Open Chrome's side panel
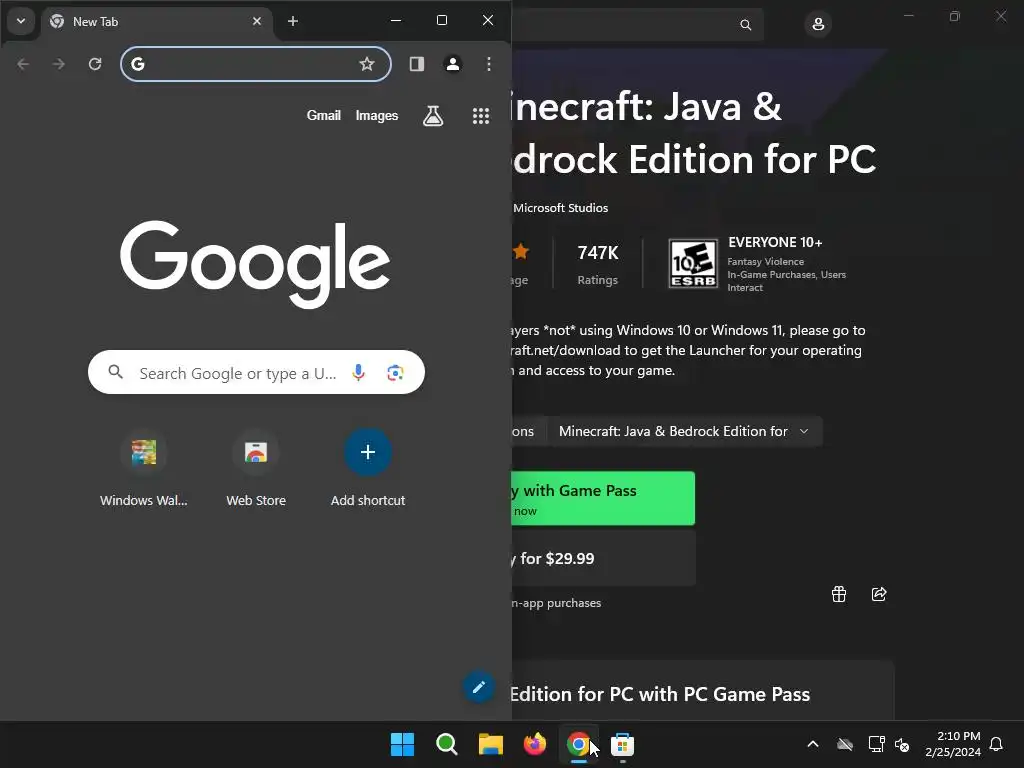 pyautogui.click(x=417, y=64)
